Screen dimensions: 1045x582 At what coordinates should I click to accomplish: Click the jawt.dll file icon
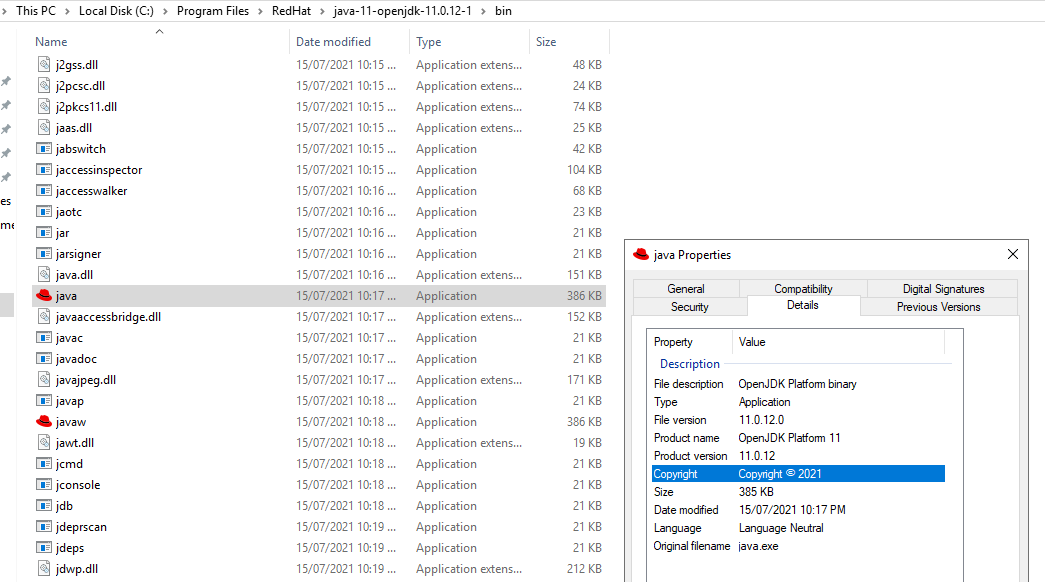(x=44, y=443)
